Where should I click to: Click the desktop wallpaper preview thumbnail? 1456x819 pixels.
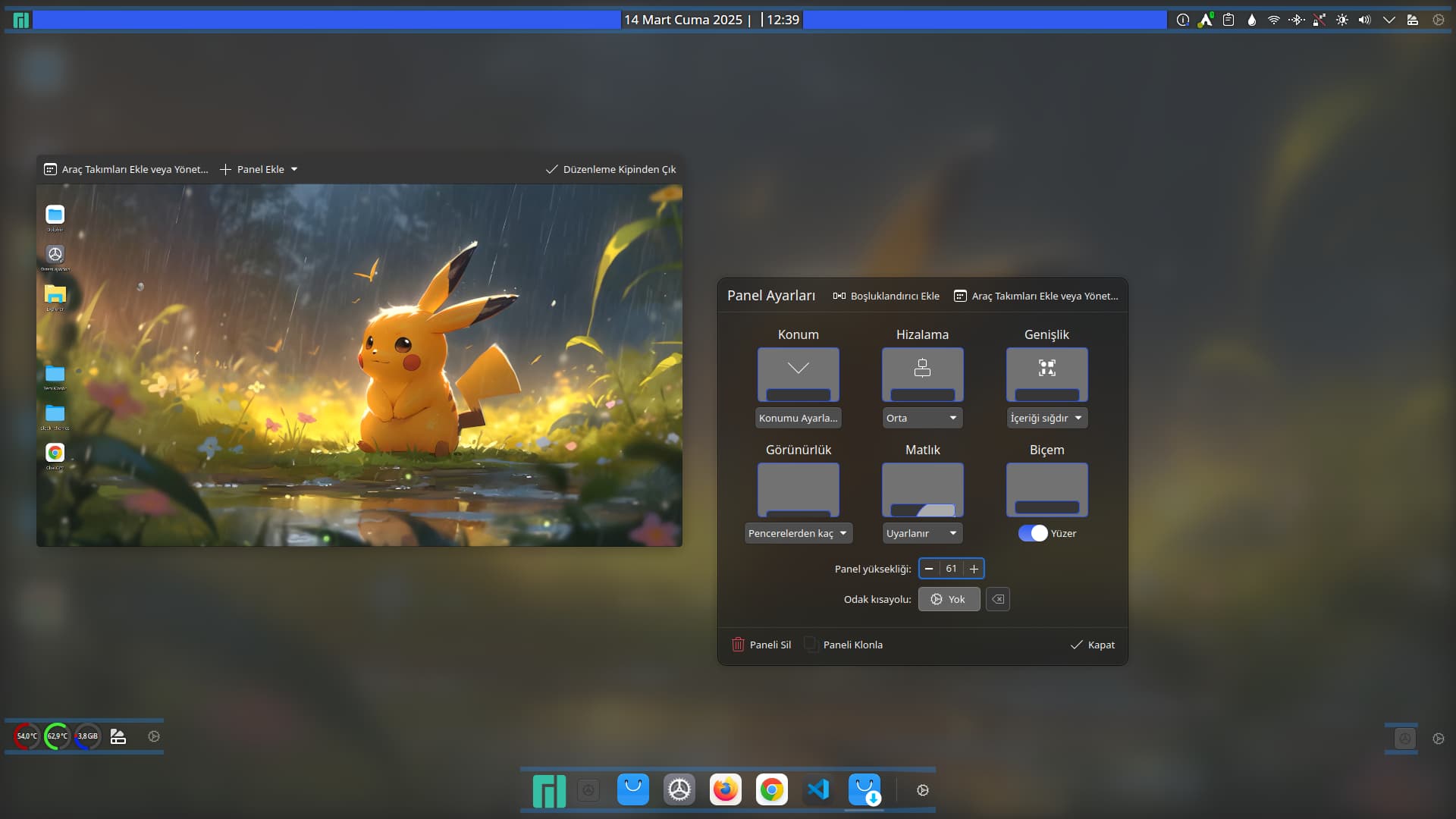pyautogui.click(x=359, y=365)
